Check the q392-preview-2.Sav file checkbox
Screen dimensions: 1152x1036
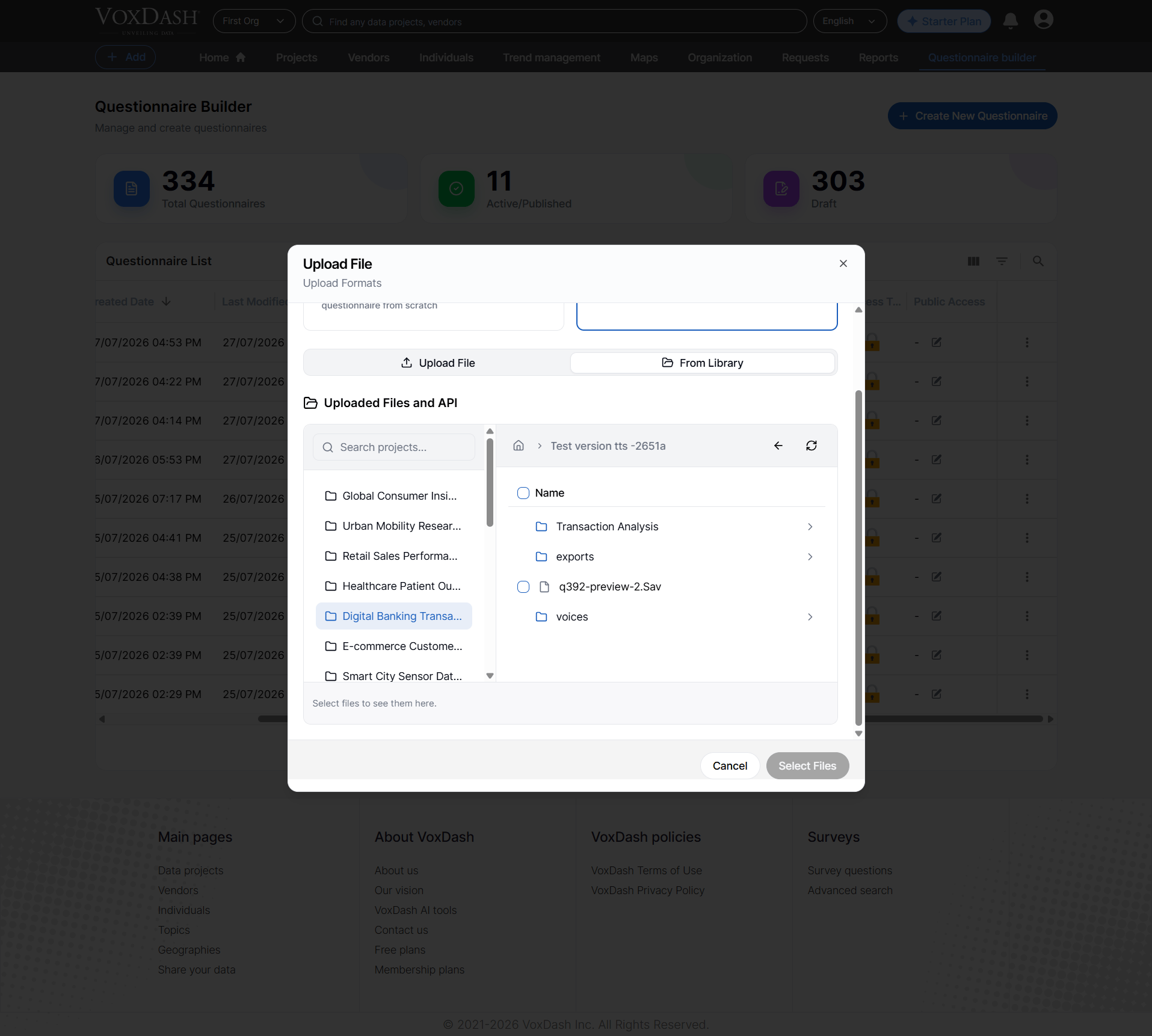523,587
